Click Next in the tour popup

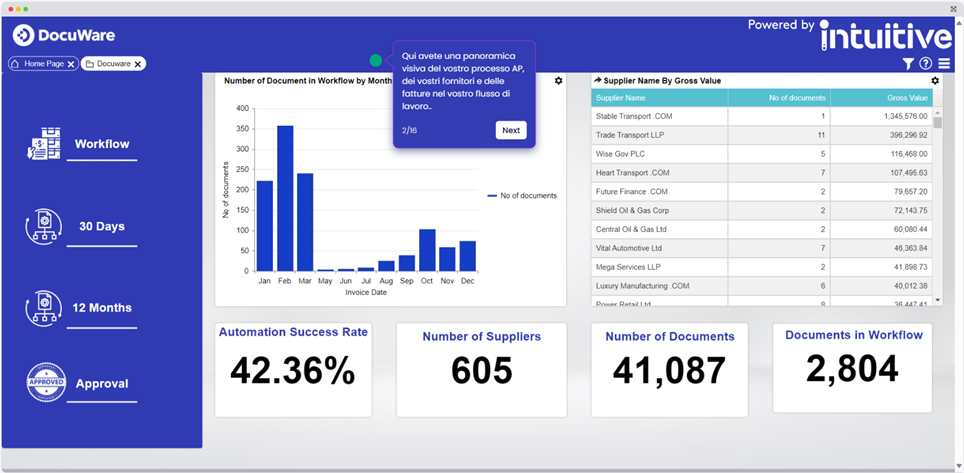click(x=511, y=130)
